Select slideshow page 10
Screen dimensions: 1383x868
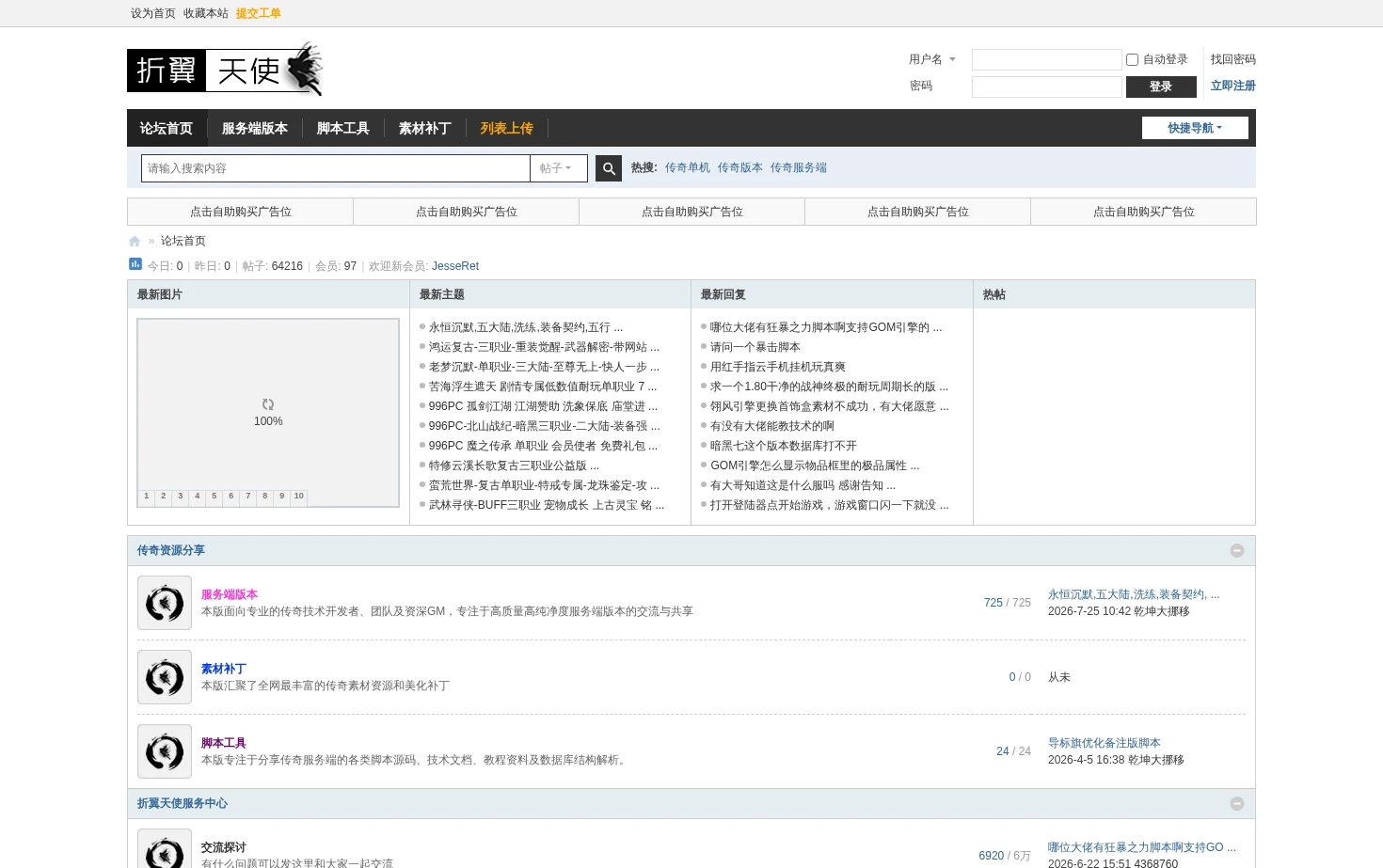click(x=299, y=497)
